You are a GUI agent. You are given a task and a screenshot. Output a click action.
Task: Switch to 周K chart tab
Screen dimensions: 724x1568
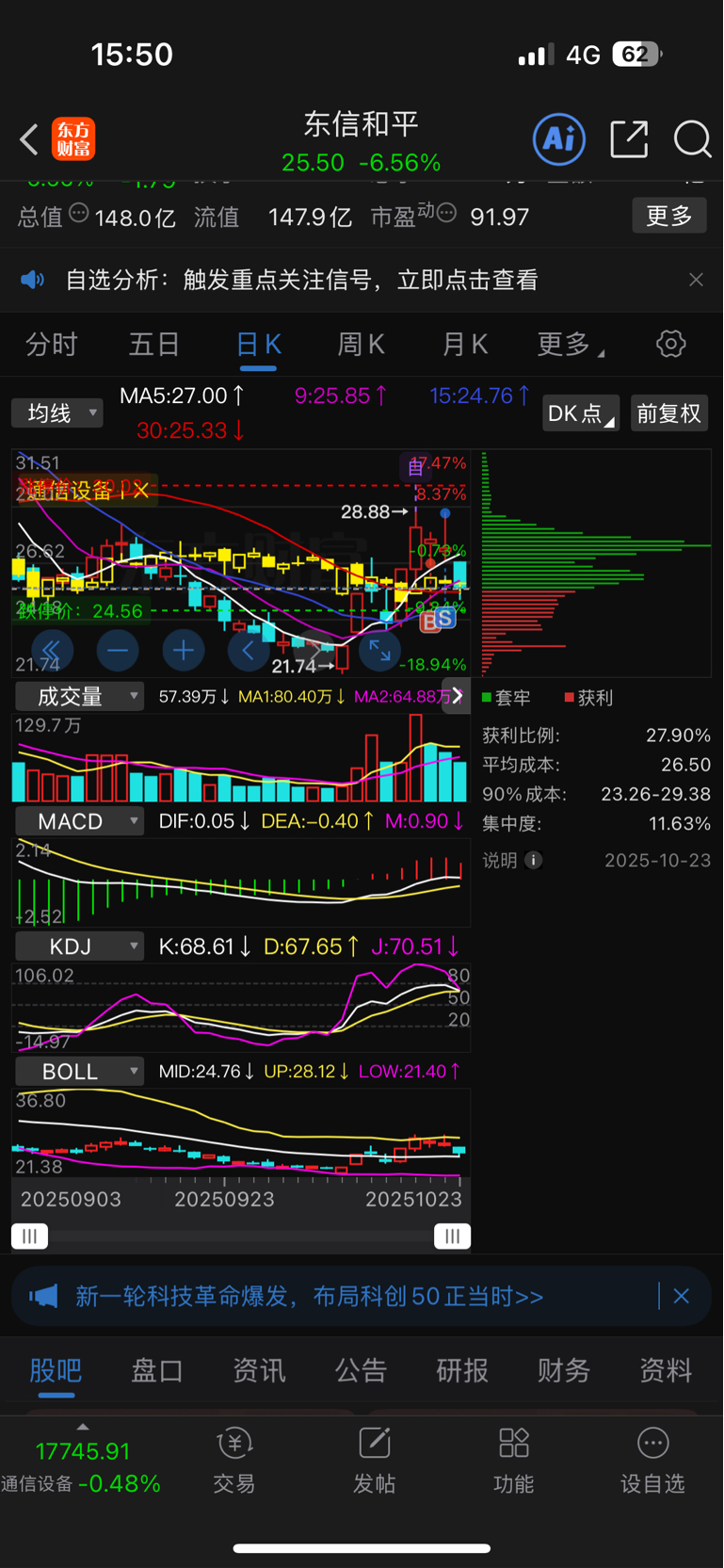point(362,345)
